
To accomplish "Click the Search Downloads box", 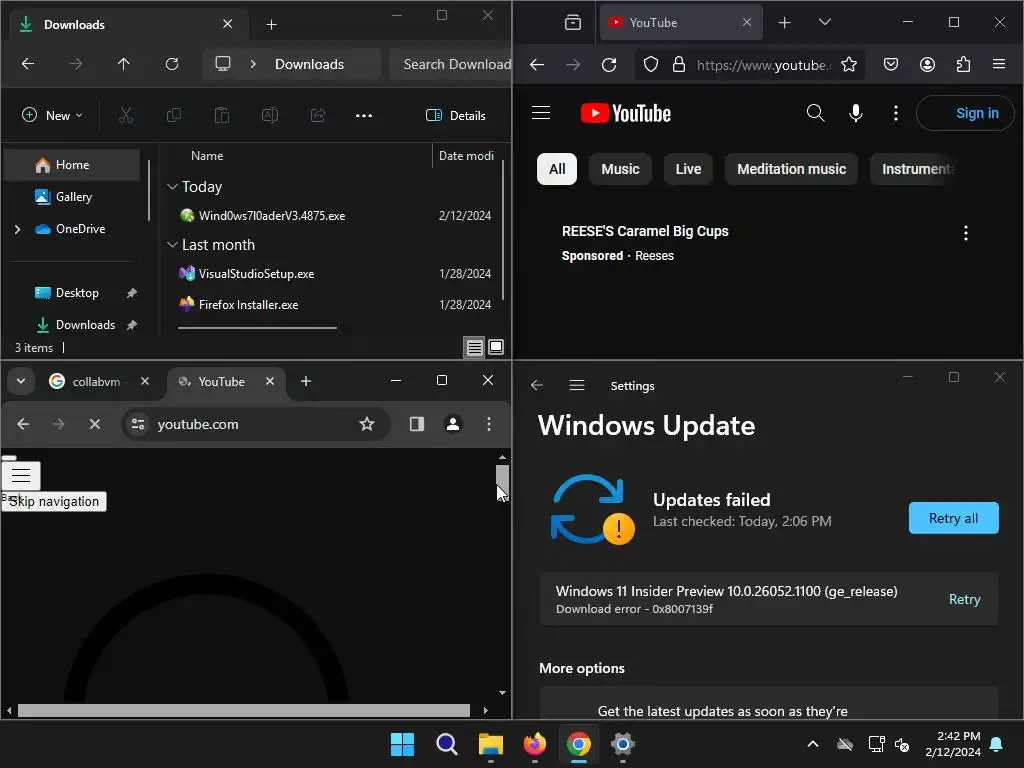I will click(x=451, y=64).
